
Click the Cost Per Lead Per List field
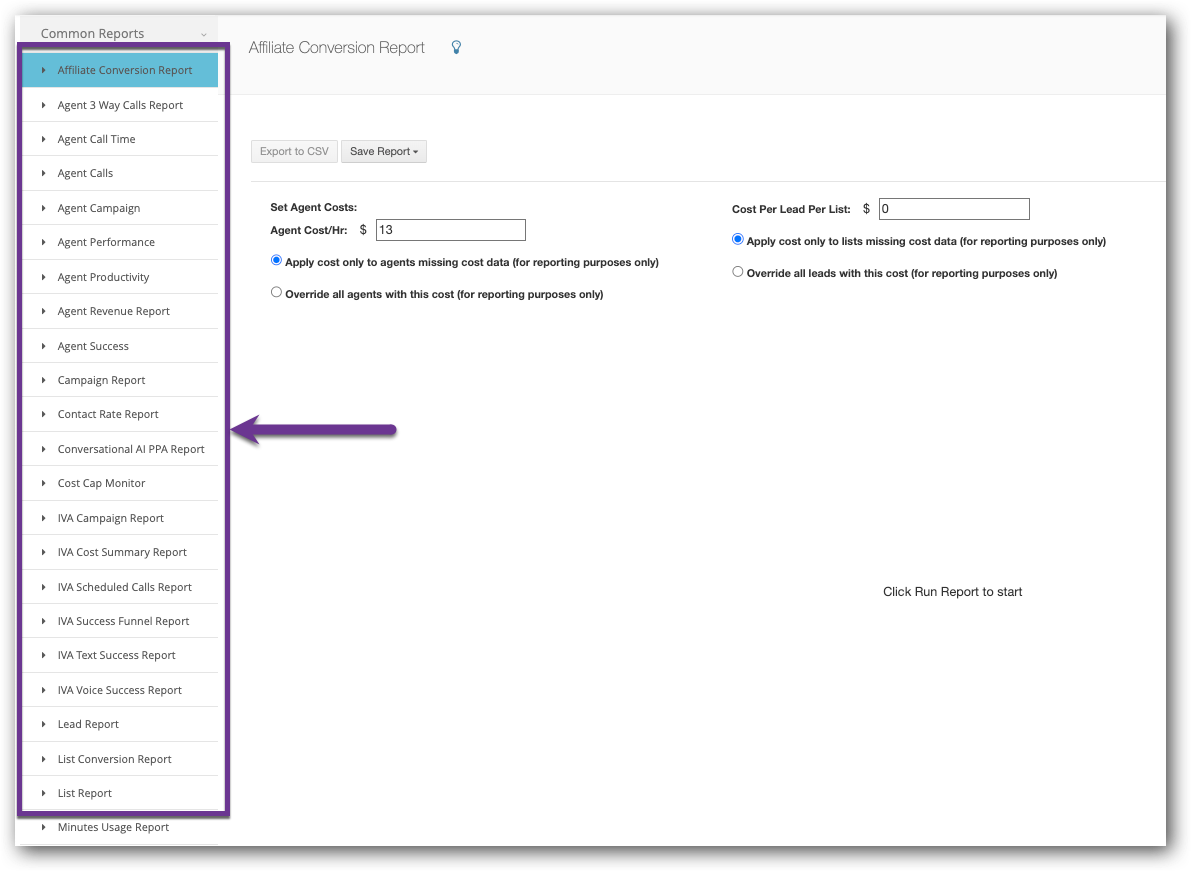954,209
